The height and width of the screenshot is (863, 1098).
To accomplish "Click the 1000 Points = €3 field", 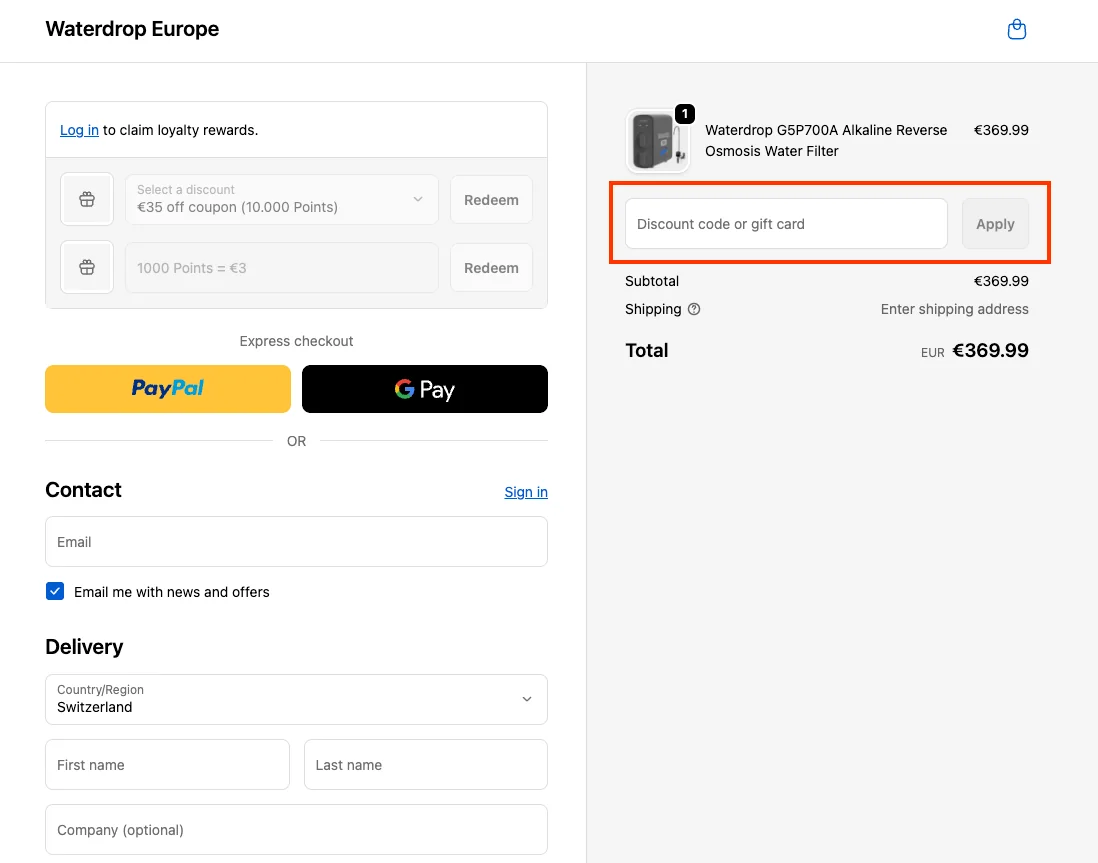I will 282,268.
